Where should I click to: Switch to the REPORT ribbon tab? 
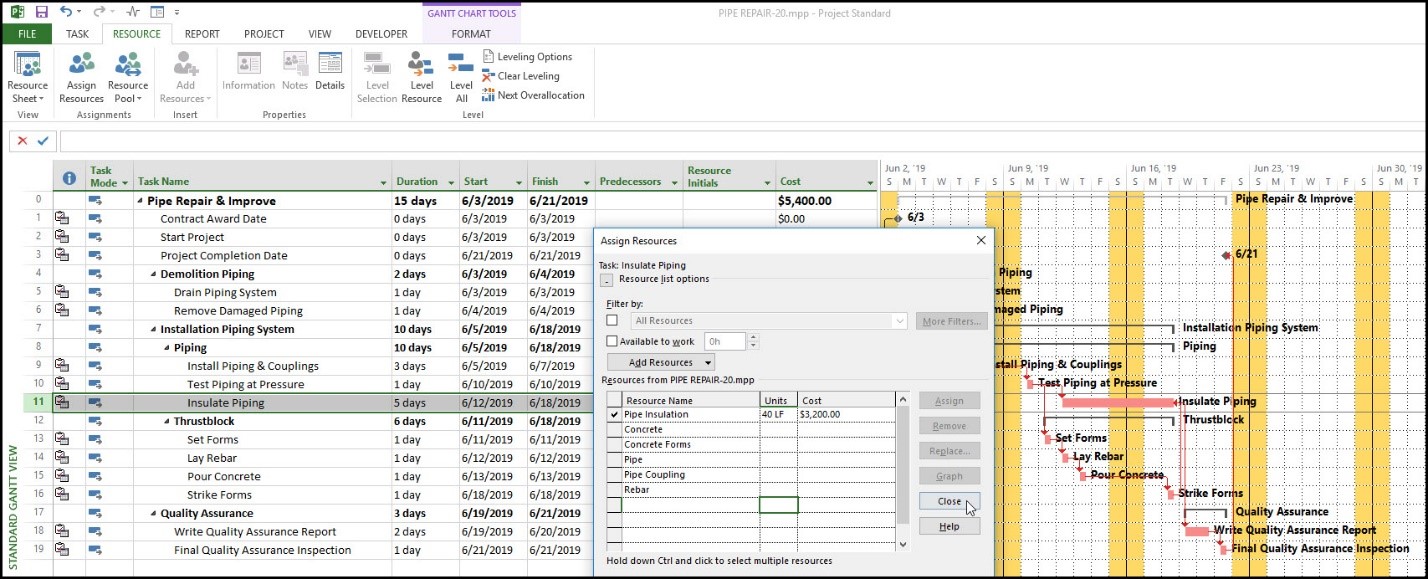point(202,34)
